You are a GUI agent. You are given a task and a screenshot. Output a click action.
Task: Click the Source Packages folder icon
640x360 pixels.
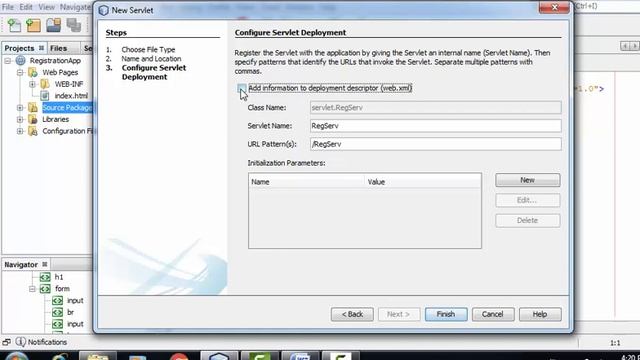(33, 108)
